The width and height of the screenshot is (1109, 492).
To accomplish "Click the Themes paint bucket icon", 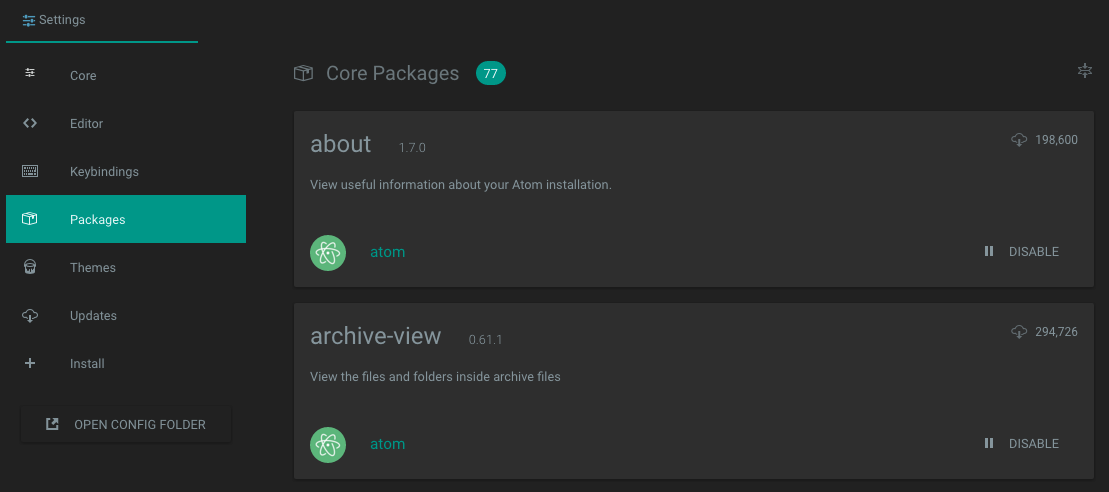I will click(x=30, y=266).
